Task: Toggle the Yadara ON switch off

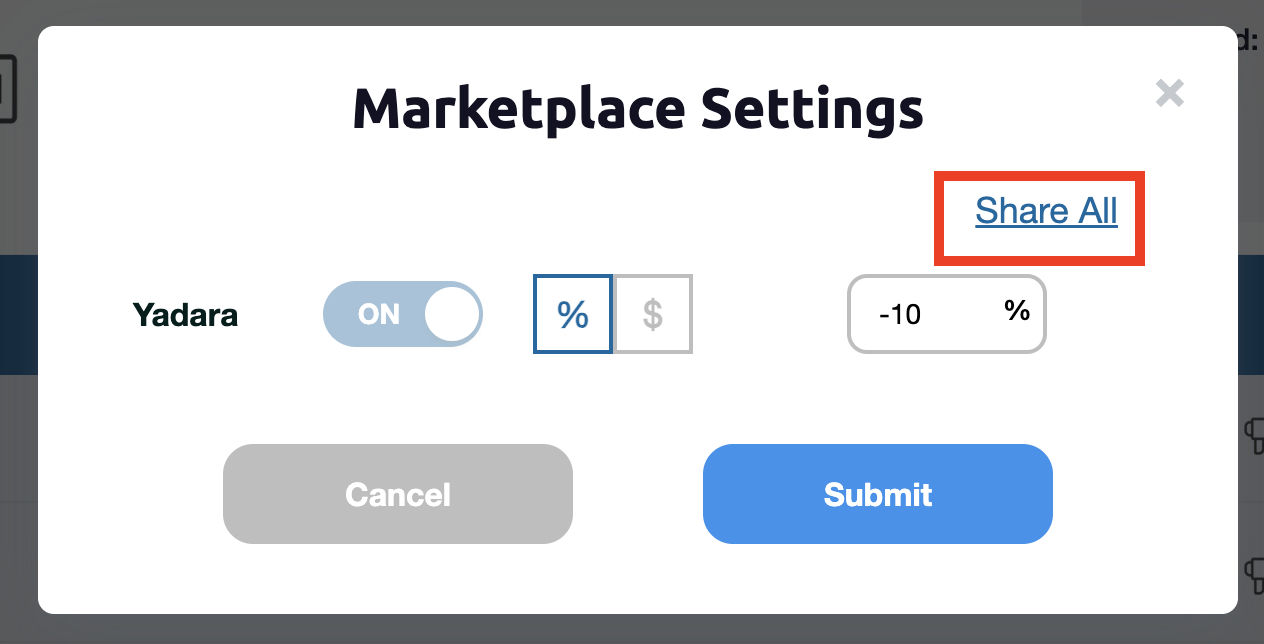Action: click(402, 314)
